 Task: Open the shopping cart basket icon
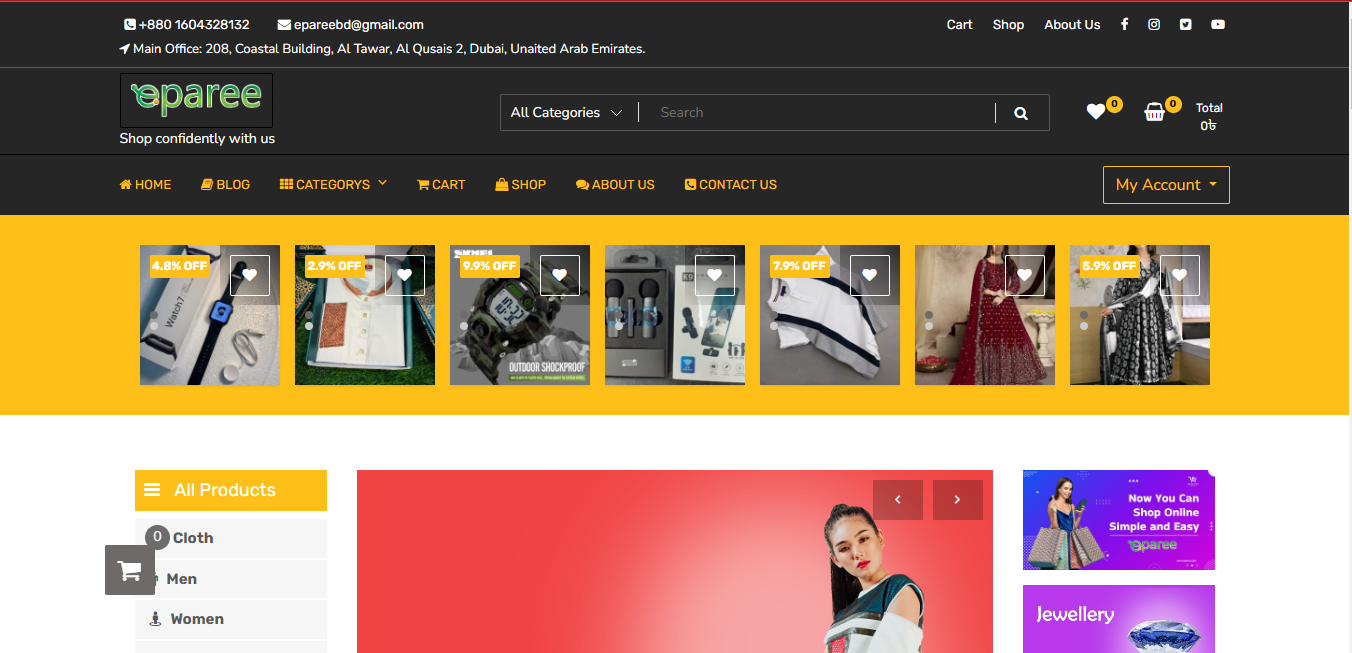click(1154, 113)
